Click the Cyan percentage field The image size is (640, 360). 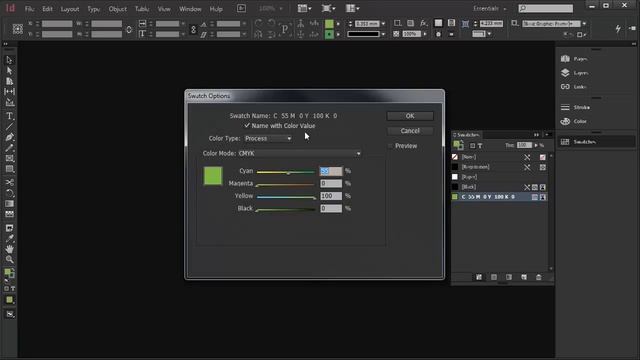(x=331, y=171)
